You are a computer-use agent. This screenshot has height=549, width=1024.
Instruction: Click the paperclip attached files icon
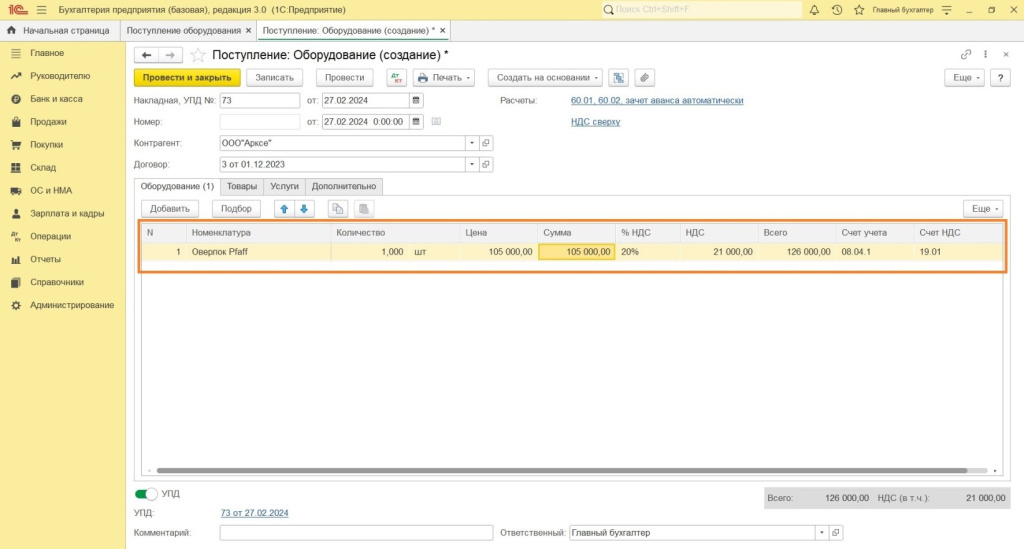tap(645, 77)
